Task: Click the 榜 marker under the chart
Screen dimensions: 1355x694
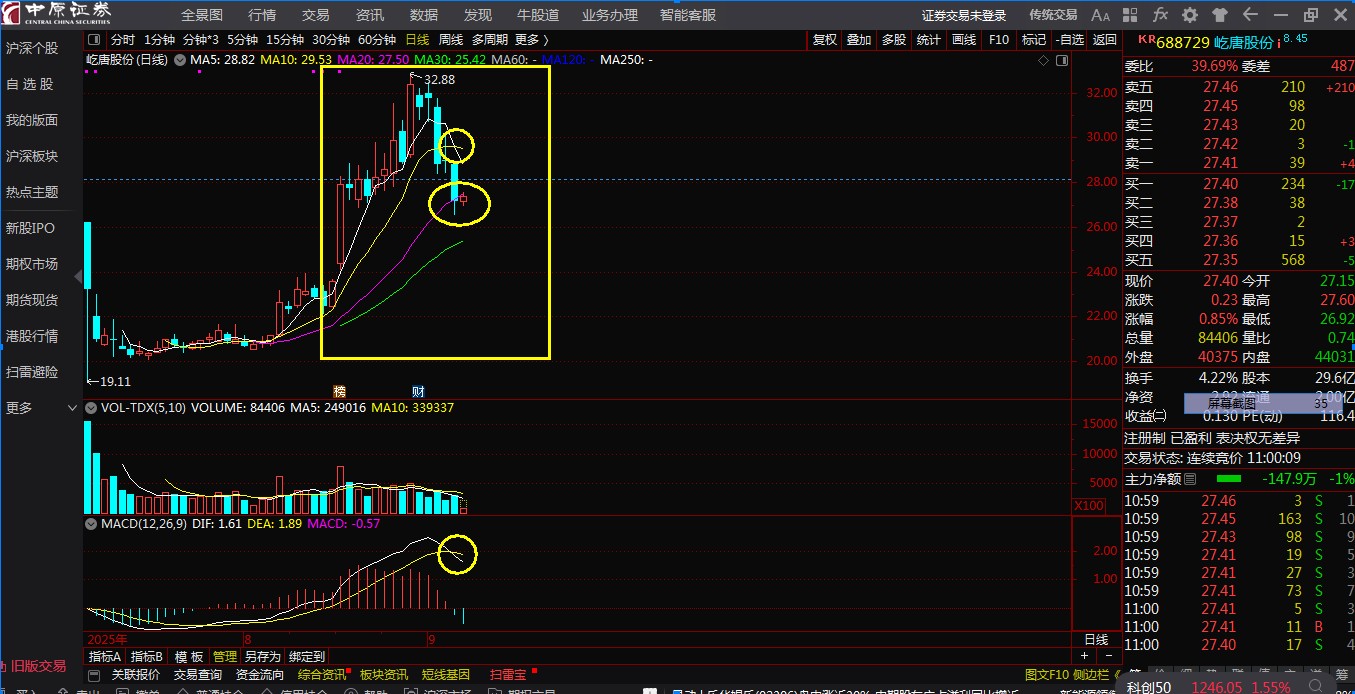Action: pyautogui.click(x=339, y=389)
